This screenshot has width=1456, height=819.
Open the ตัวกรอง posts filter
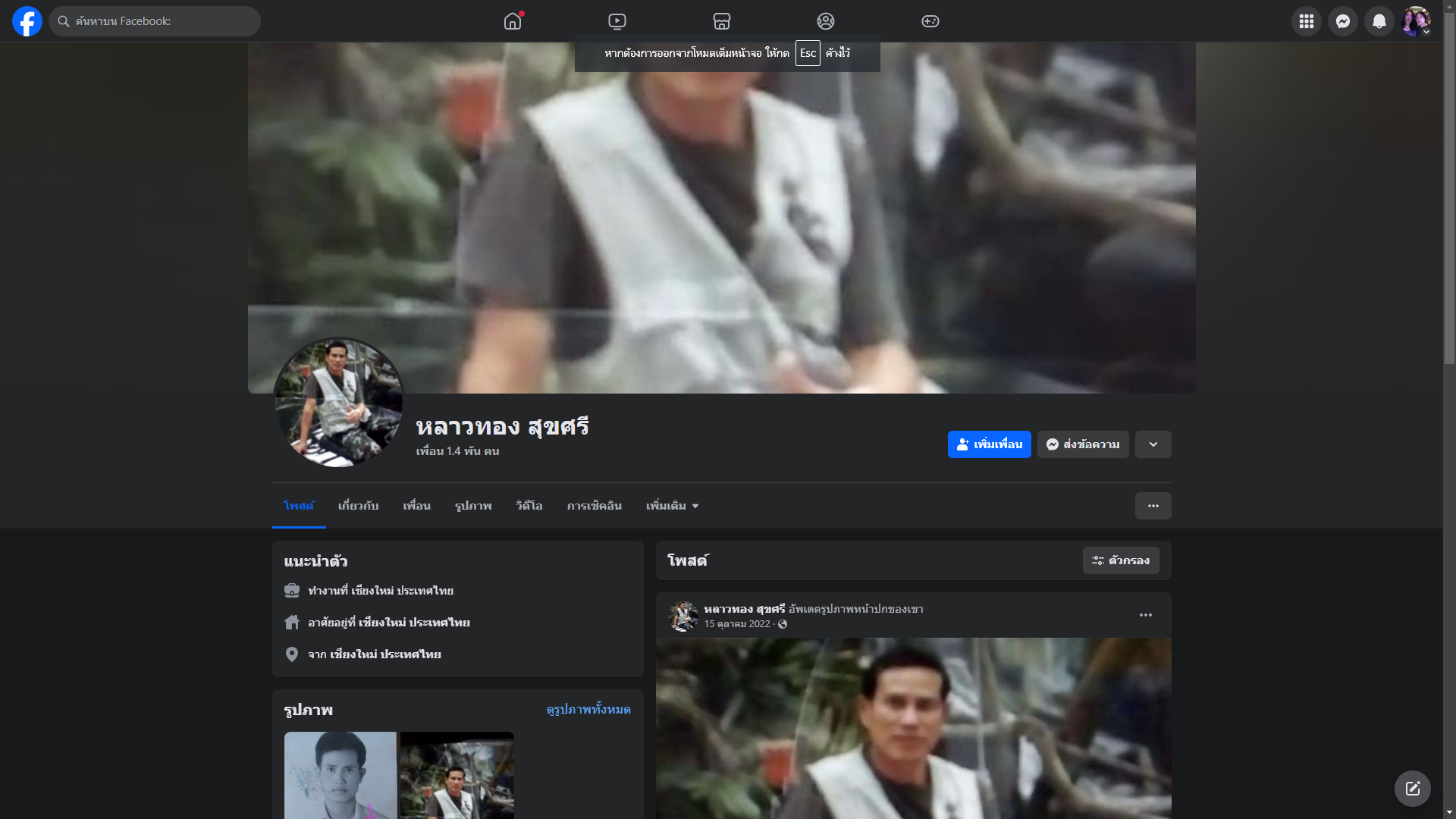tap(1120, 560)
